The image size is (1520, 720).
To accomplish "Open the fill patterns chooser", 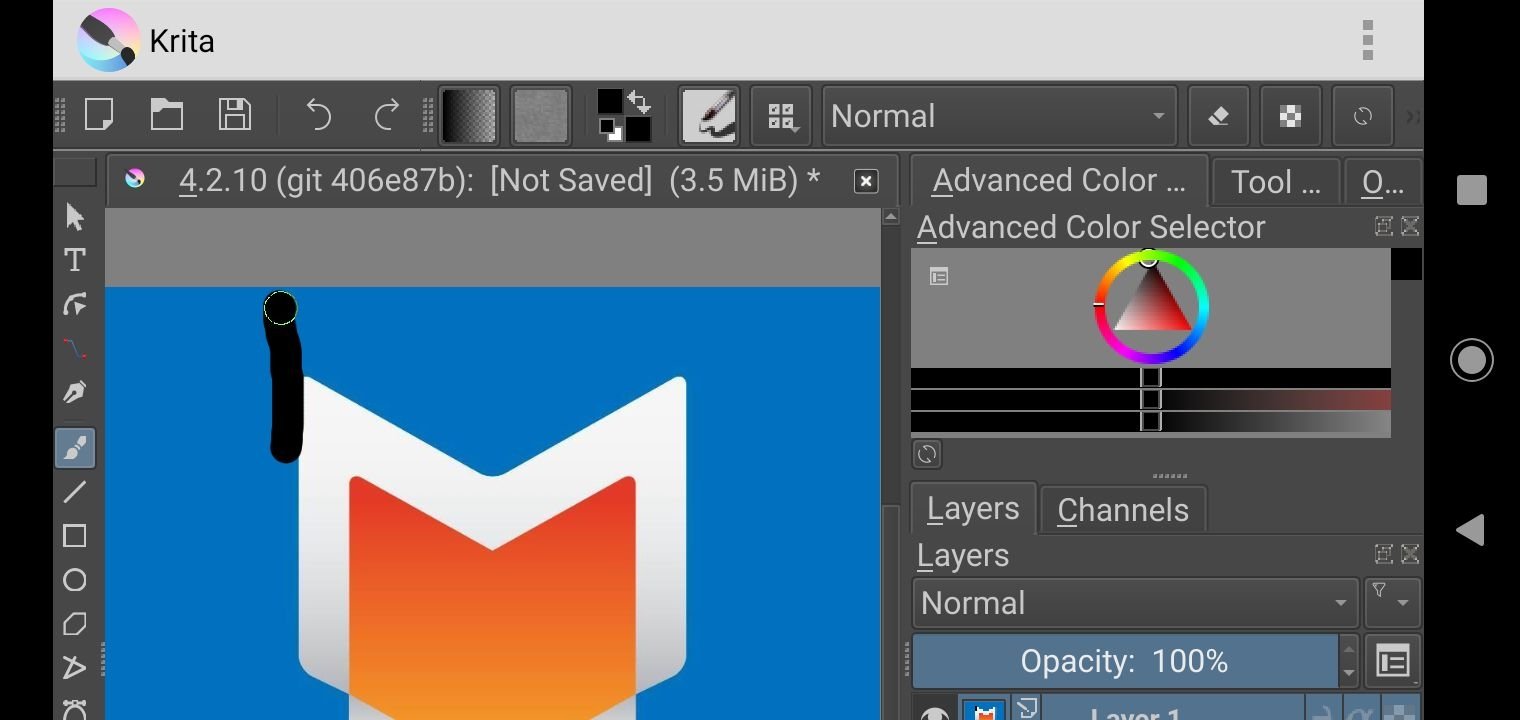I will (540, 116).
